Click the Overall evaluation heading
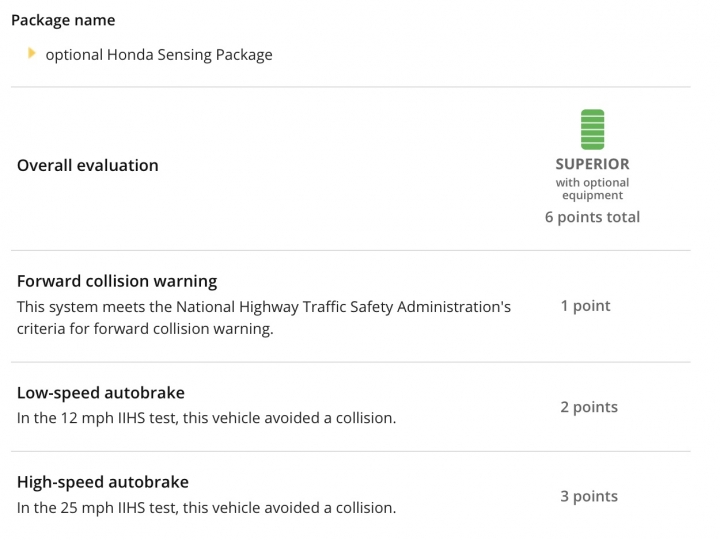Image resolution: width=720 pixels, height=540 pixels. pos(88,165)
